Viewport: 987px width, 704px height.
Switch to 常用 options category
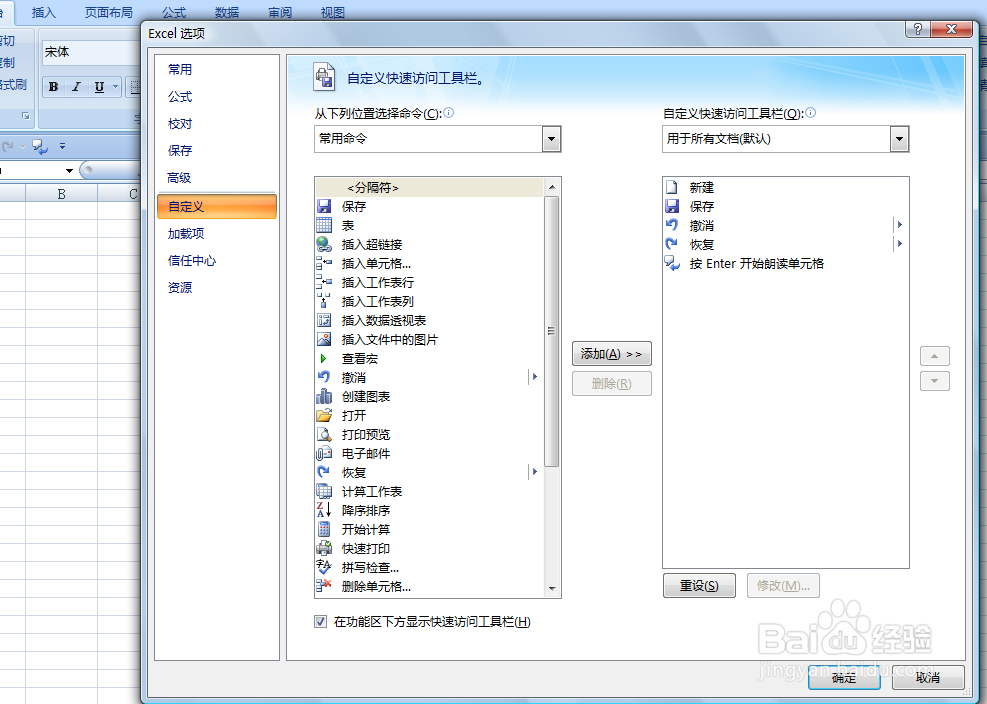180,69
